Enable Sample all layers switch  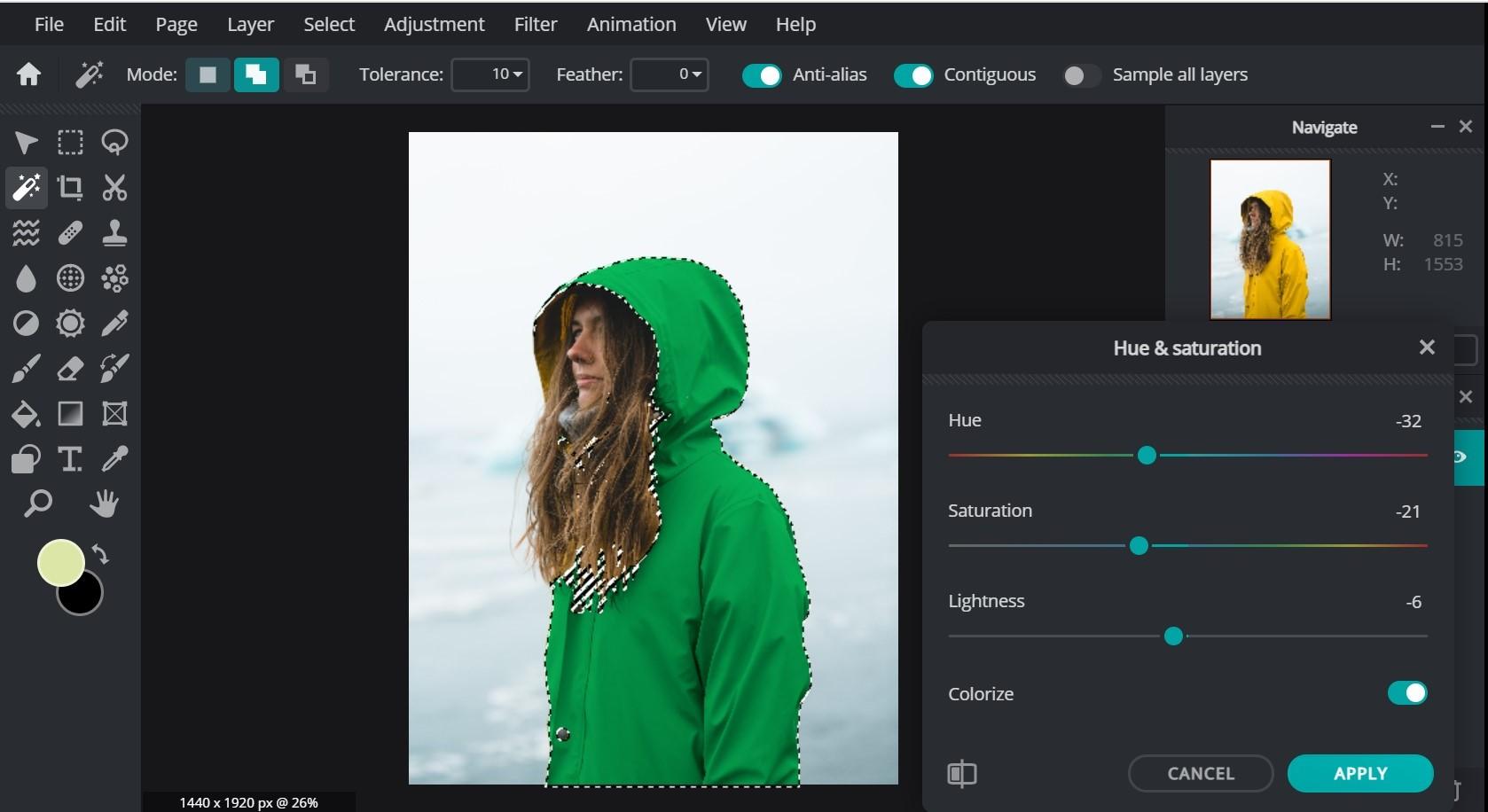coord(1081,75)
